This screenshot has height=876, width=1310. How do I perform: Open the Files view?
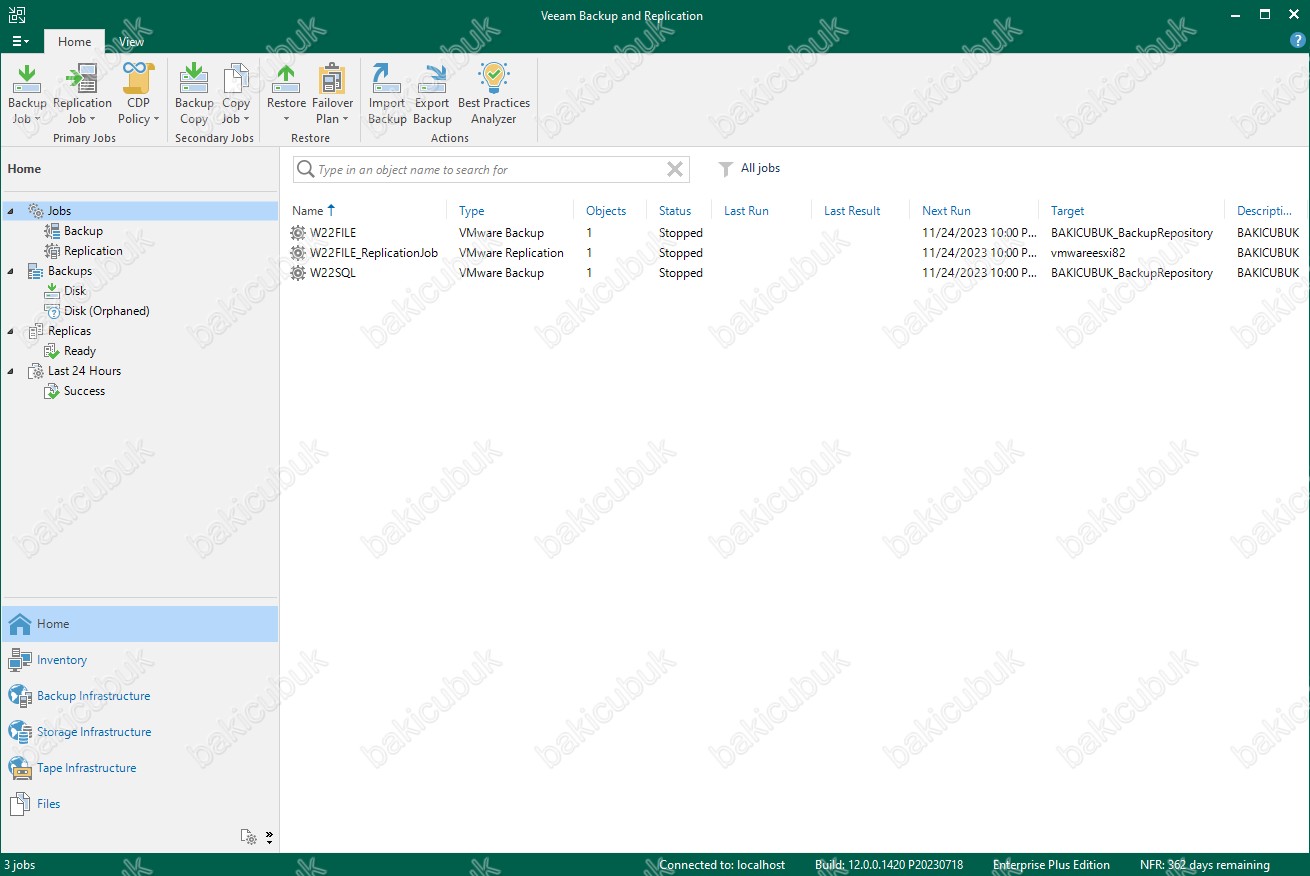139,804
